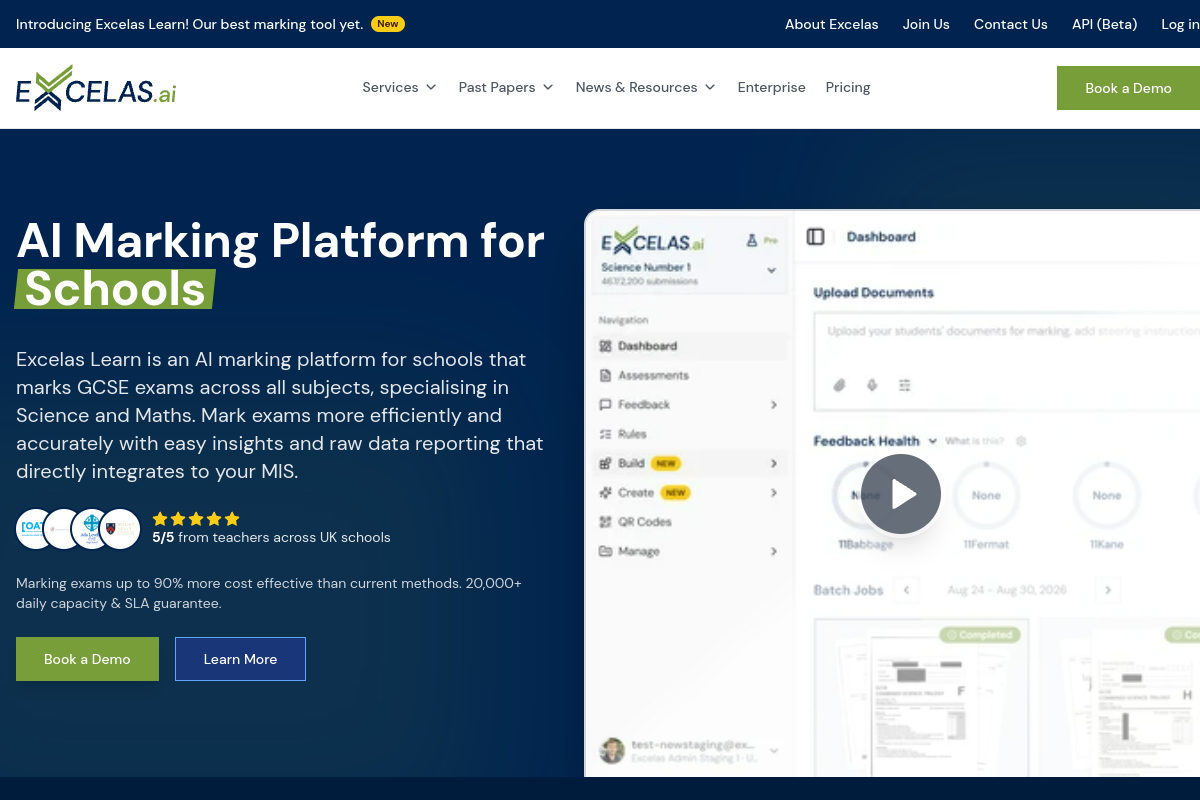The width and height of the screenshot is (1200, 800).
Task: Open the Enterprise page
Action: [771, 88]
